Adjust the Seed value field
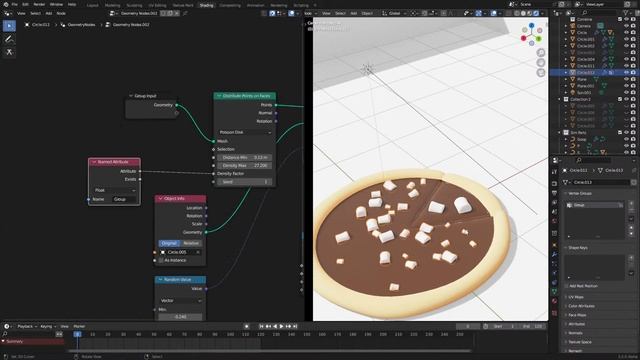Screen dimensions: 640x360 pos(244,182)
